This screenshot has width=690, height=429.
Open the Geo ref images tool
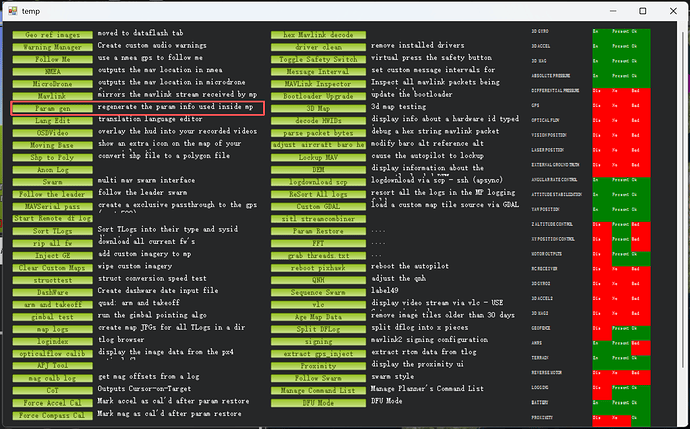[52, 35]
